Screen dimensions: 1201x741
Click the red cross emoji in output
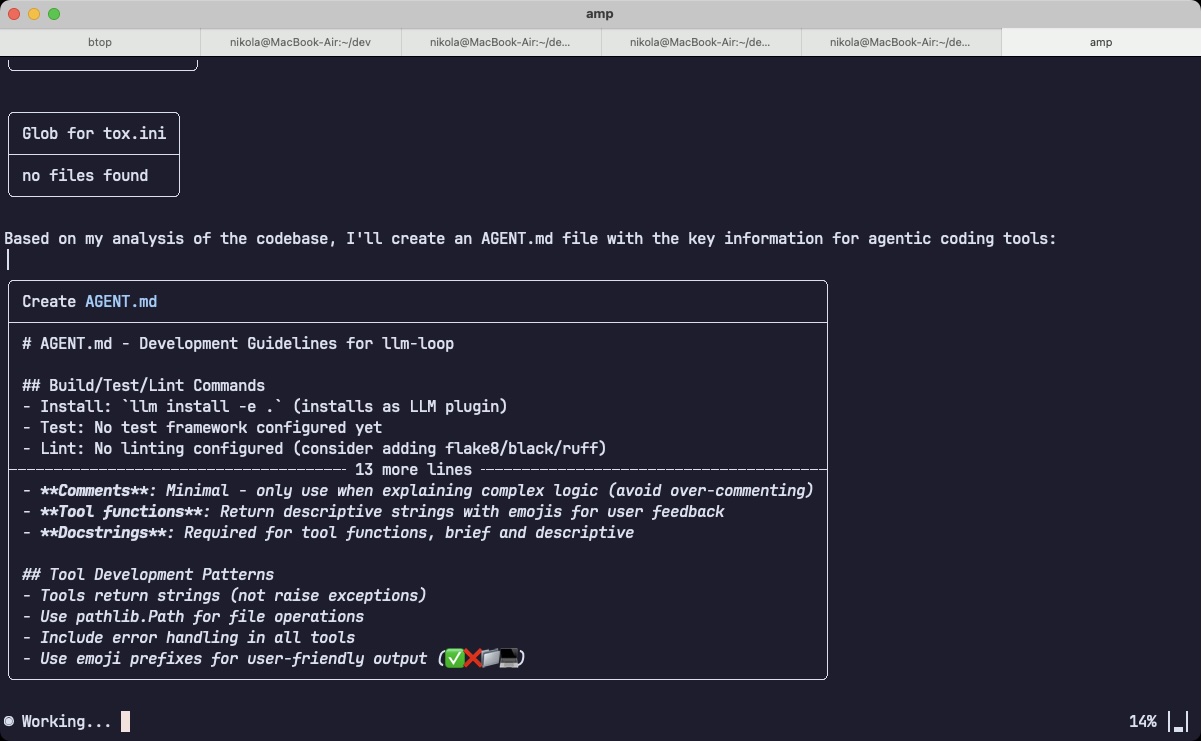pos(470,658)
